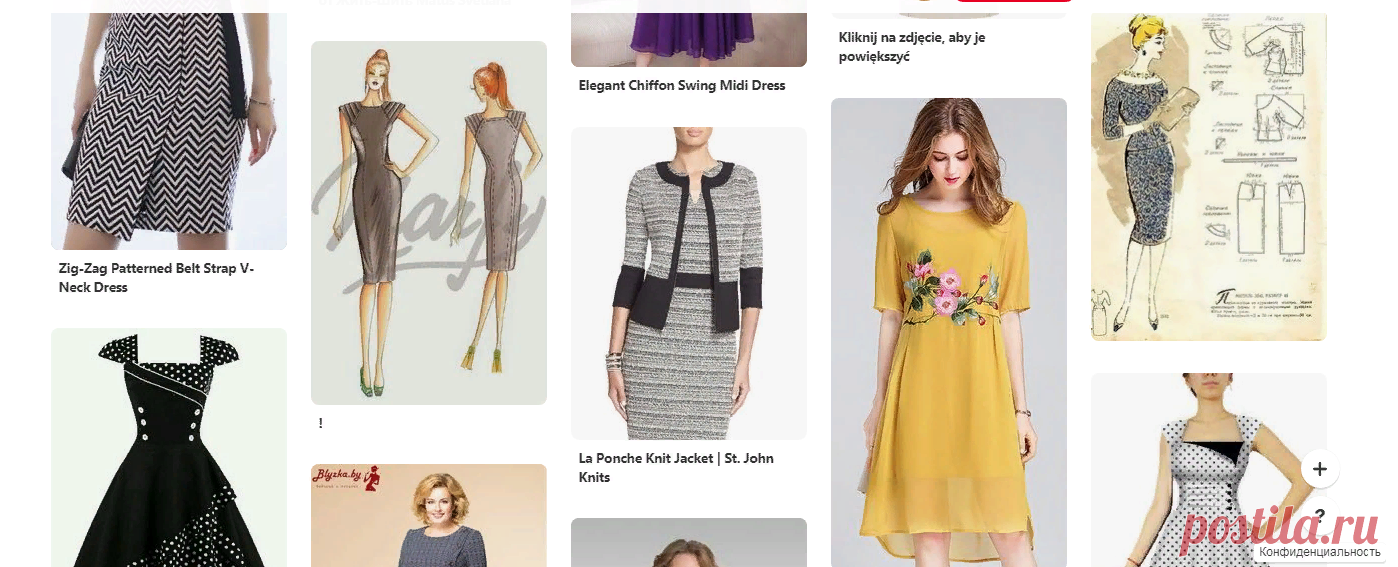This screenshot has width=1398, height=567.
Task: Open 'Kliknij na zdjęcie, aby je powiększyć' caption
Action: (912, 47)
